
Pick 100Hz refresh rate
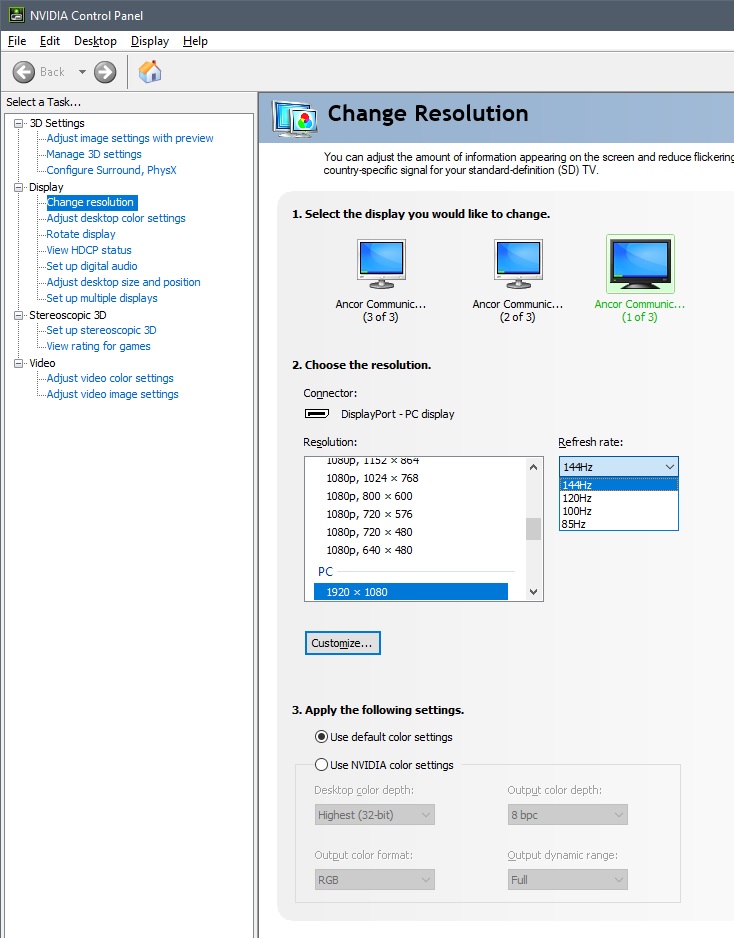619,511
